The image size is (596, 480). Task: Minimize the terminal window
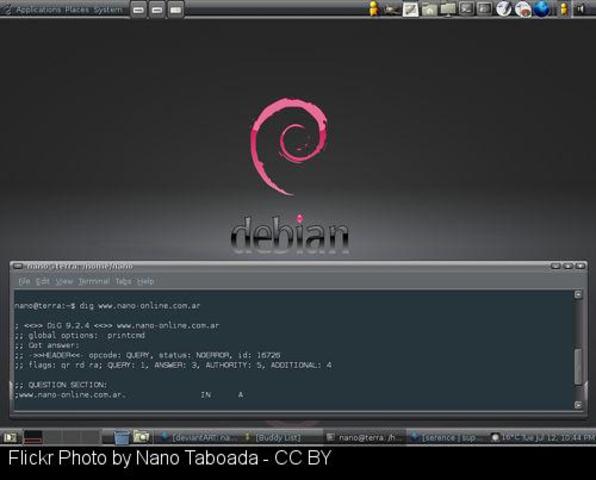(x=556, y=266)
